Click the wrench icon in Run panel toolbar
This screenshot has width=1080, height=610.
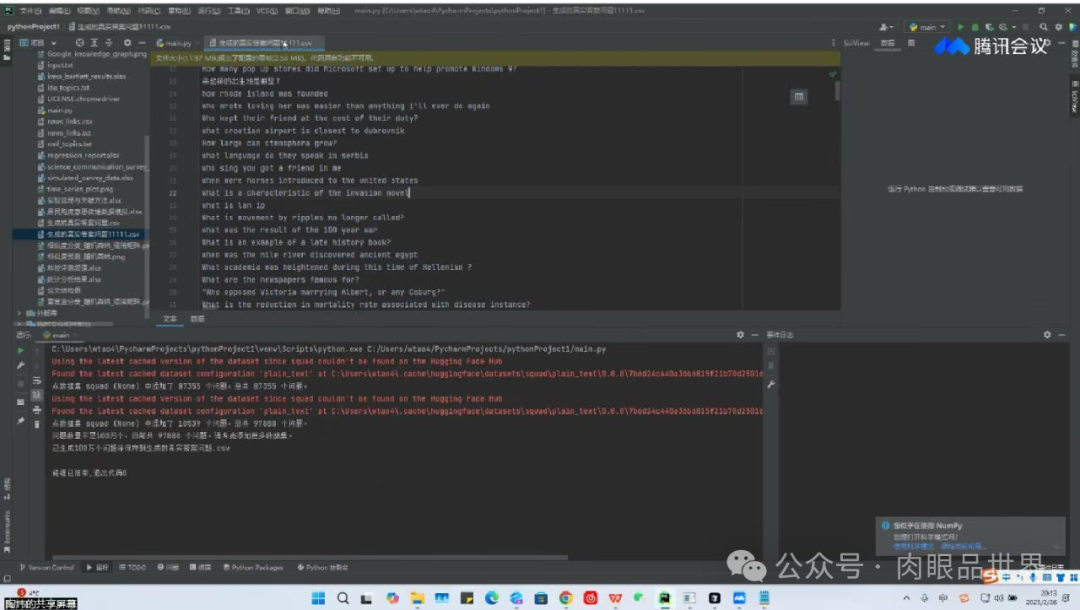coord(21,366)
